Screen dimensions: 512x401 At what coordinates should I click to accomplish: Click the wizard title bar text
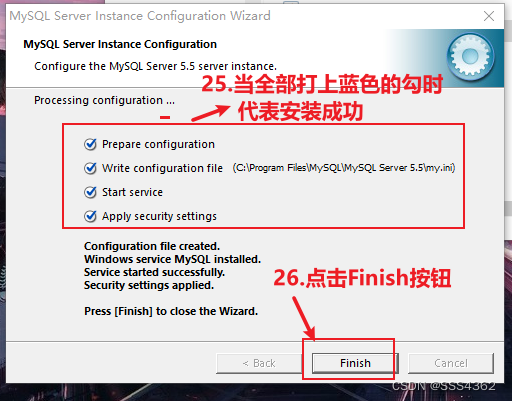[140, 16]
